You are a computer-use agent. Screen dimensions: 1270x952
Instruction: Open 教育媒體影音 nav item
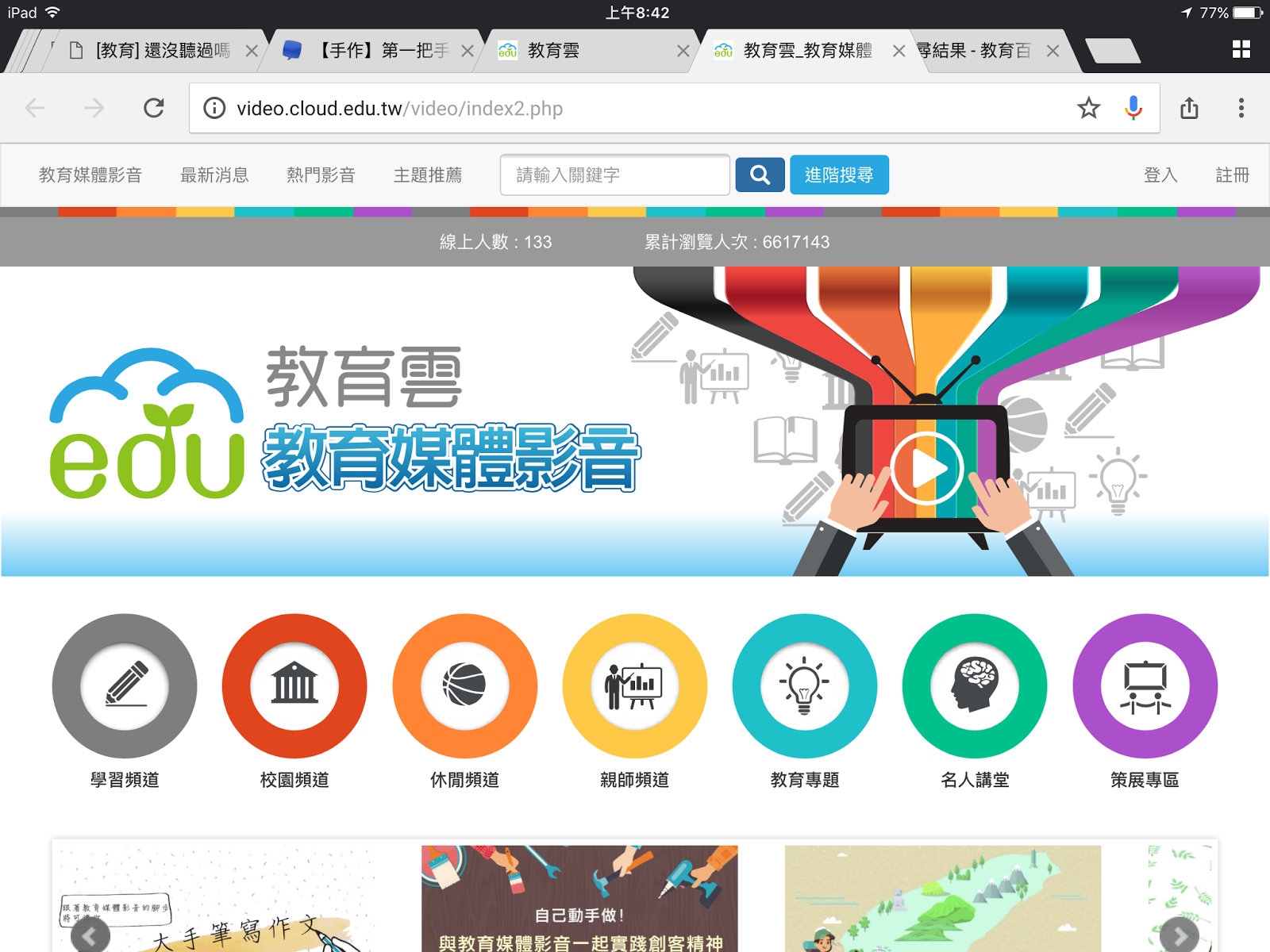click(x=90, y=175)
